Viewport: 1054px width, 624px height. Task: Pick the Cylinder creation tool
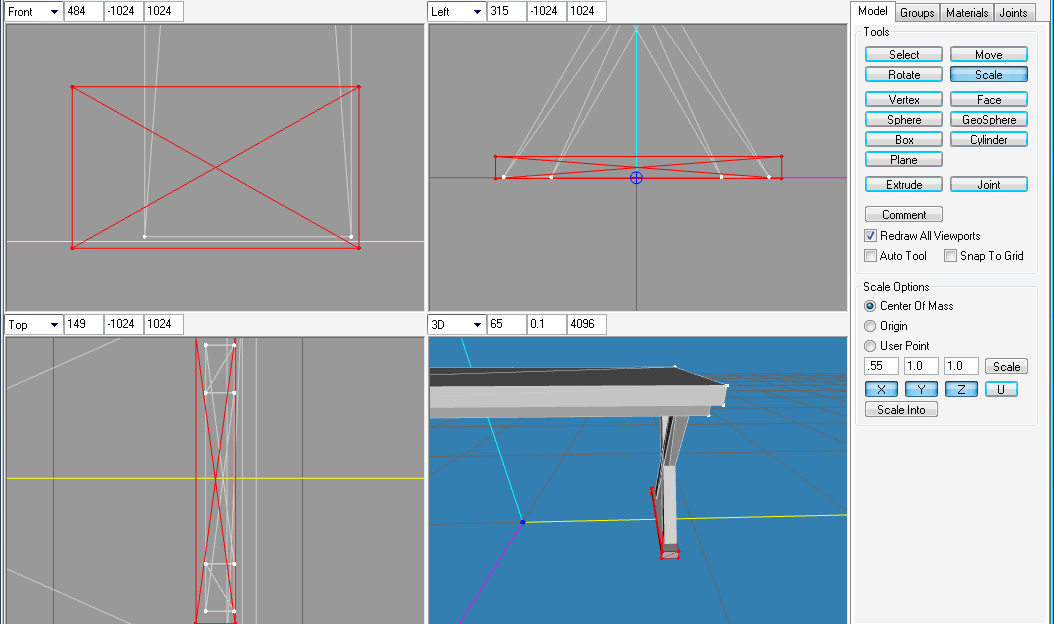988,140
